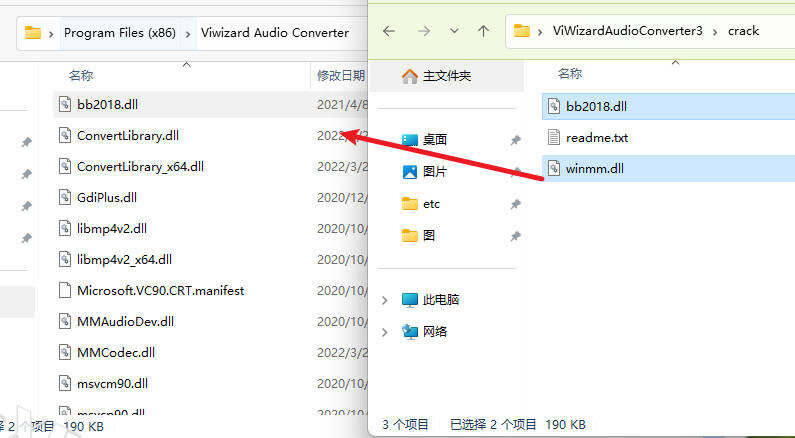Unpin the 图 folder pin icon
795x438 pixels.
tap(515, 236)
